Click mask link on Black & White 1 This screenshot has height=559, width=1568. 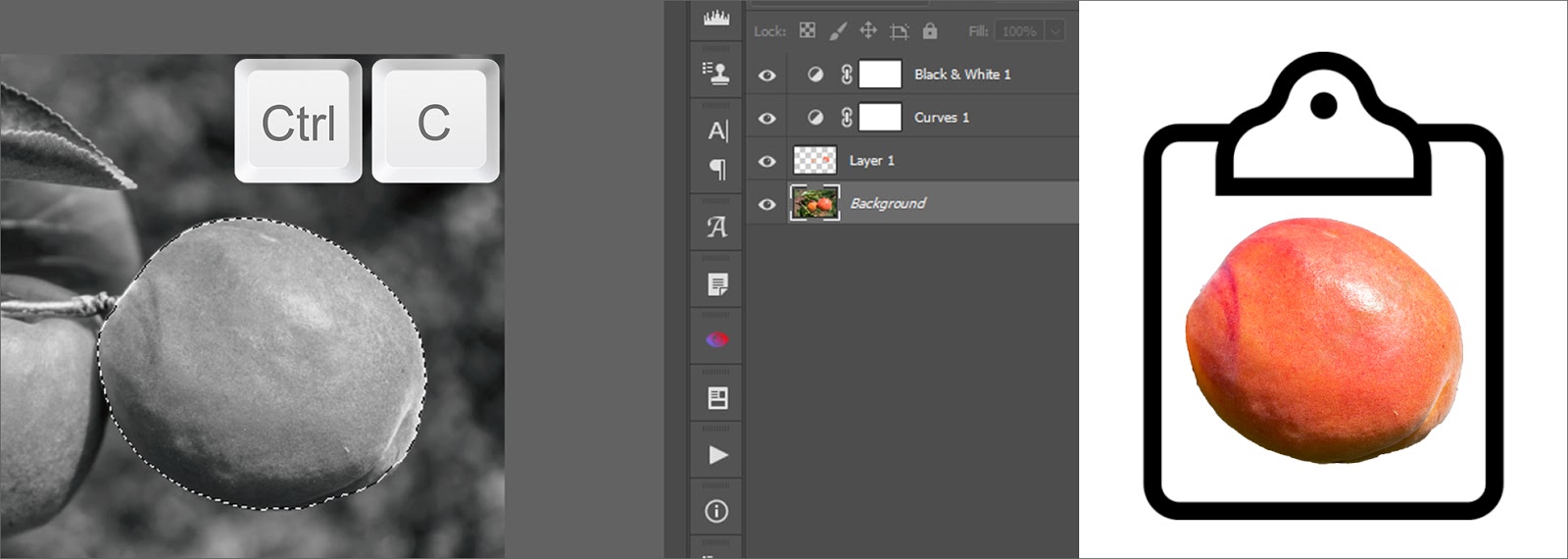pos(847,75)
